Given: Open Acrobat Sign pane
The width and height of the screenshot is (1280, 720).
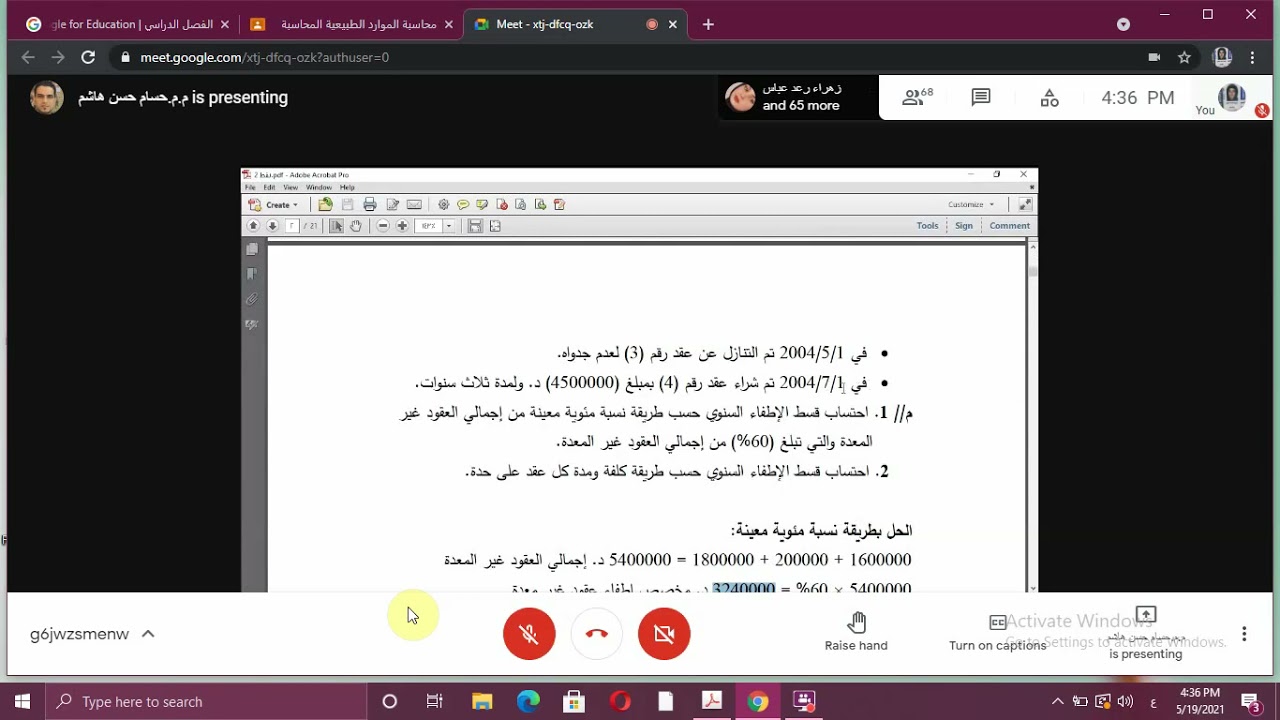Looking at the screenshot, I should 964,226.
